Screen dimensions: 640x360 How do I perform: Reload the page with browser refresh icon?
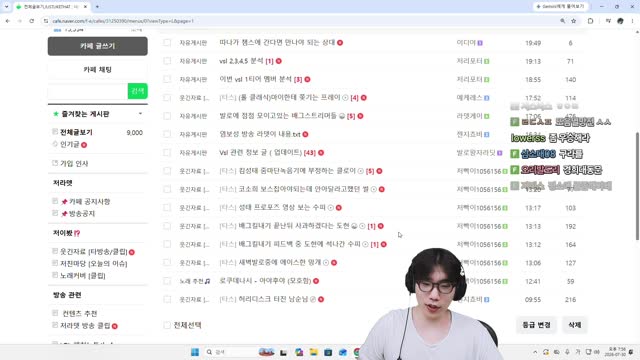click(31, 21)
